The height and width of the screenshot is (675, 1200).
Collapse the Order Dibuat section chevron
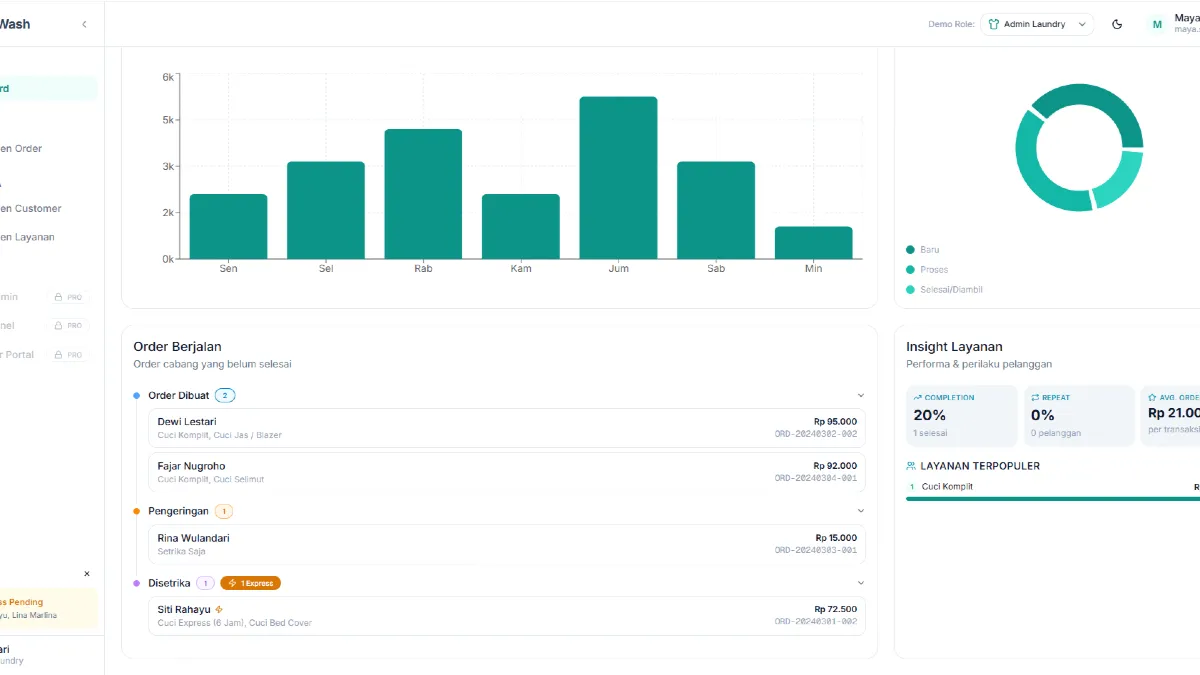click(x=860, y=395)
